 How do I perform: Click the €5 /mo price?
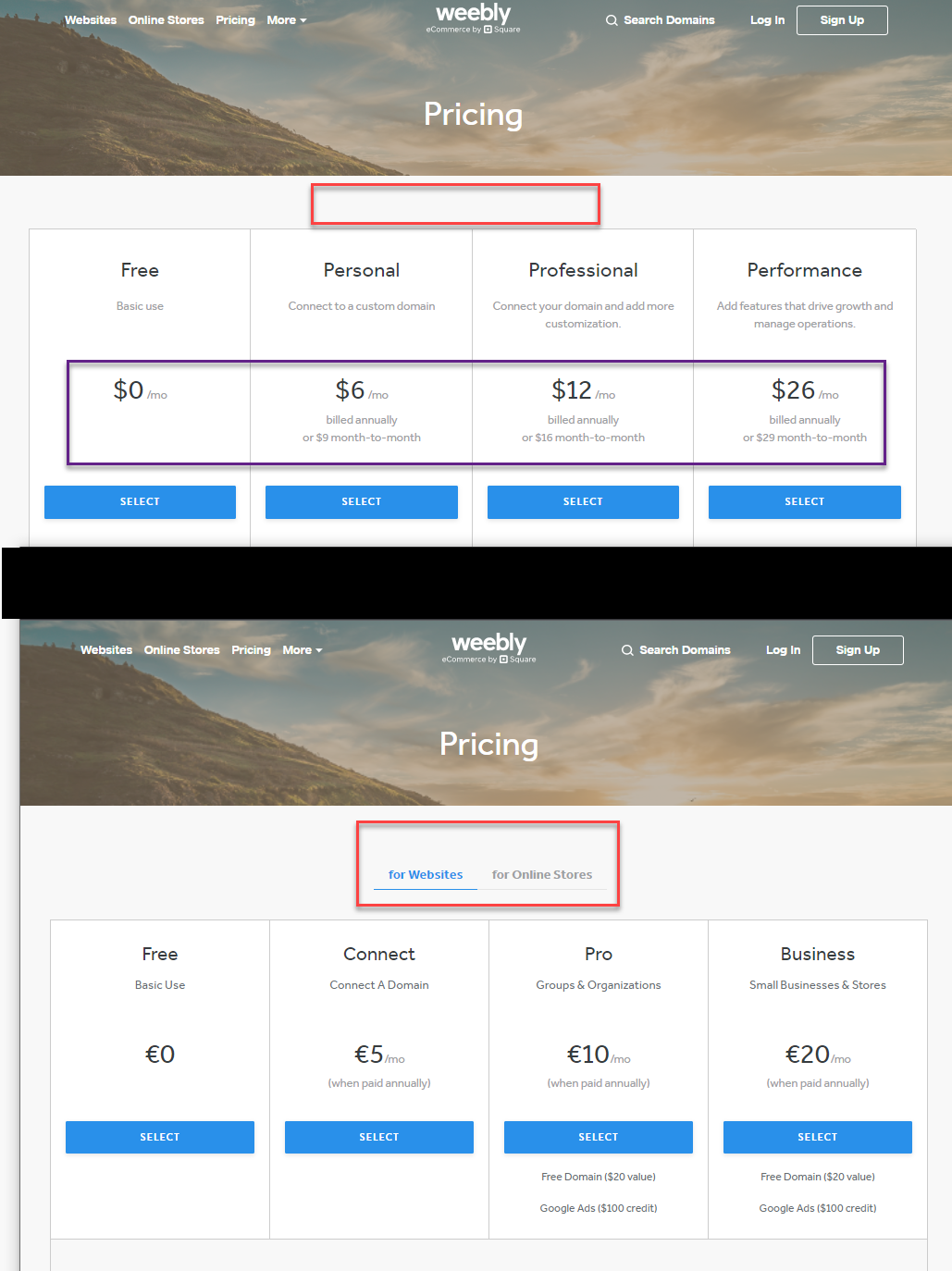pos(379,1055)
